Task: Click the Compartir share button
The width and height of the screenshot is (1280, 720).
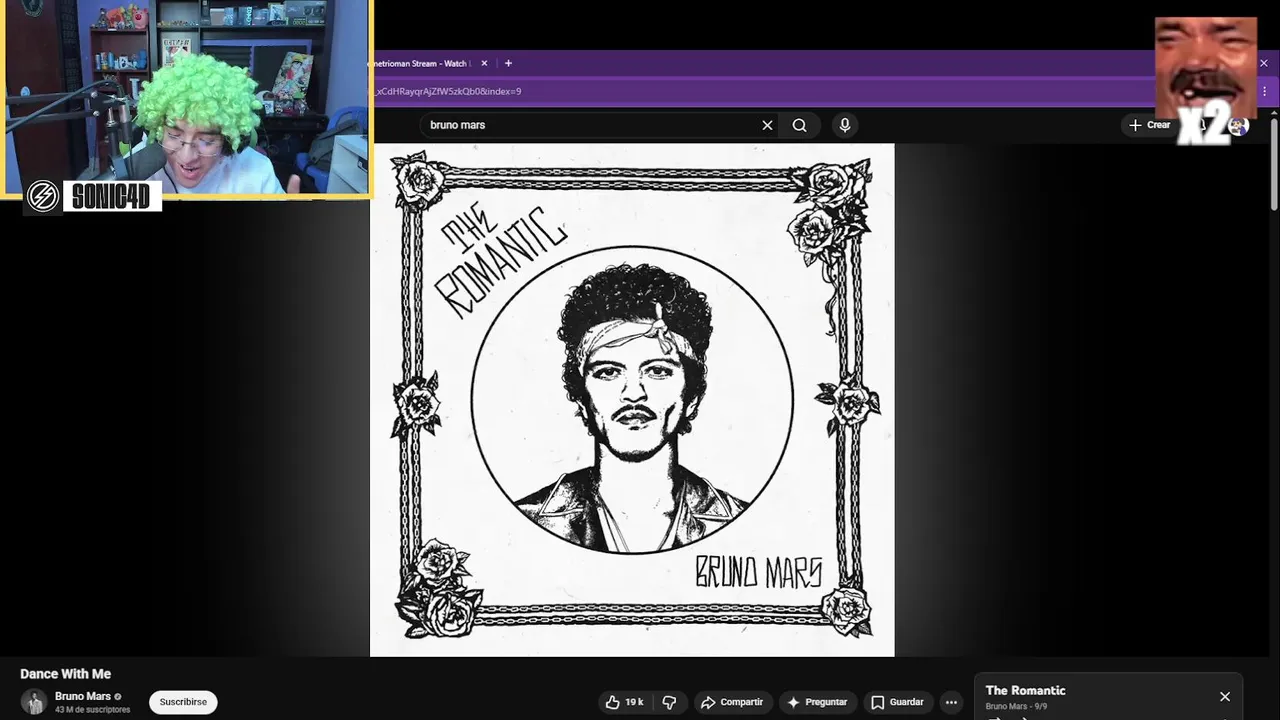Action: [732, 702]
